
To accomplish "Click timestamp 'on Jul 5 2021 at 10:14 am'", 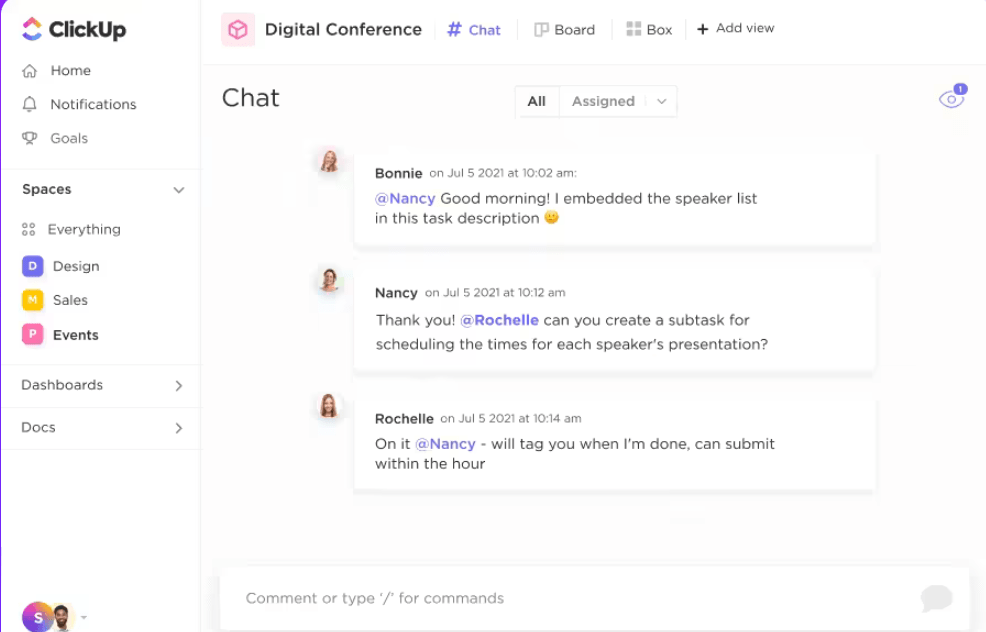I will (511, 418).
